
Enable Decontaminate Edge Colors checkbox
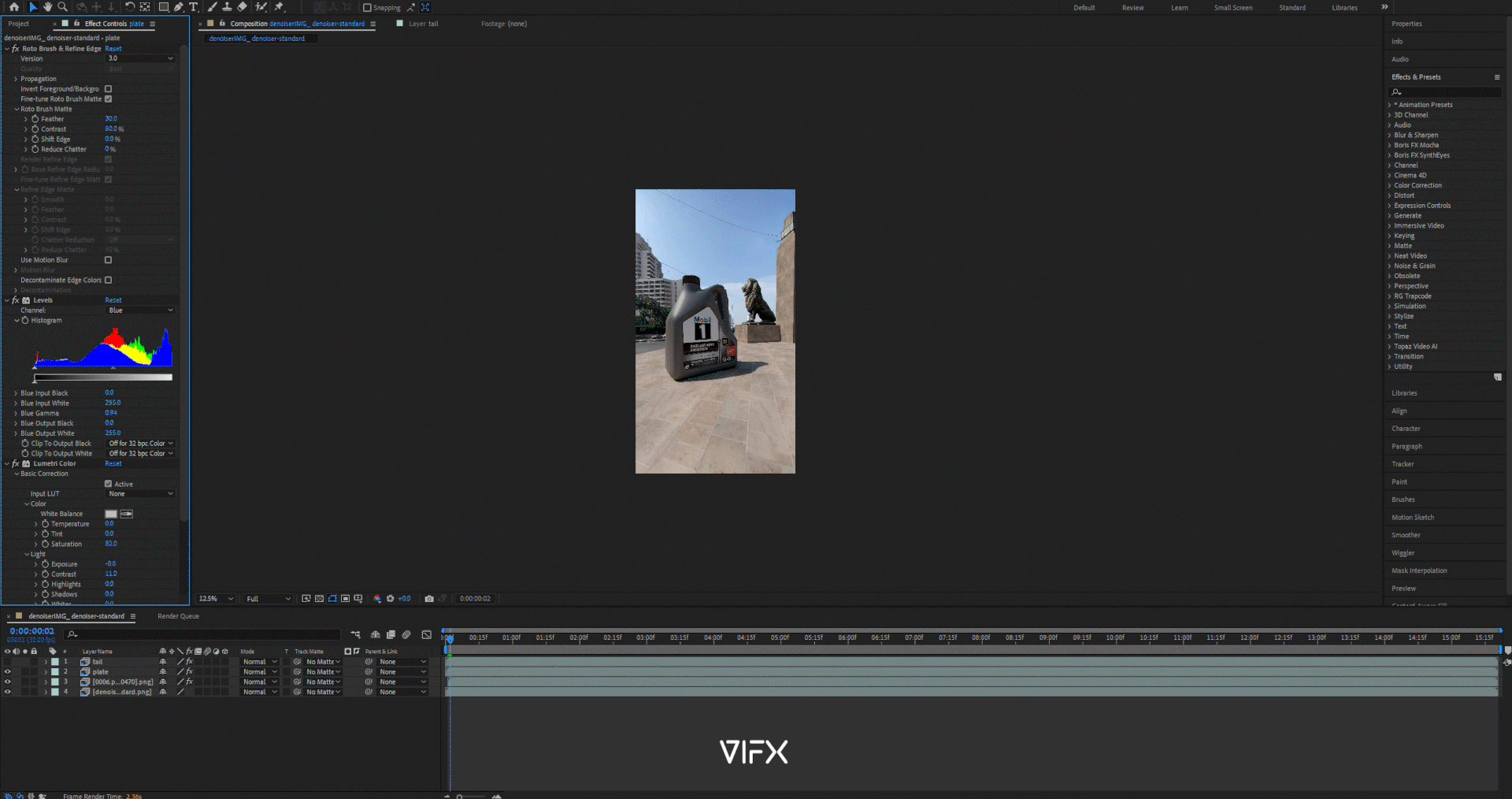click(109, 280)
